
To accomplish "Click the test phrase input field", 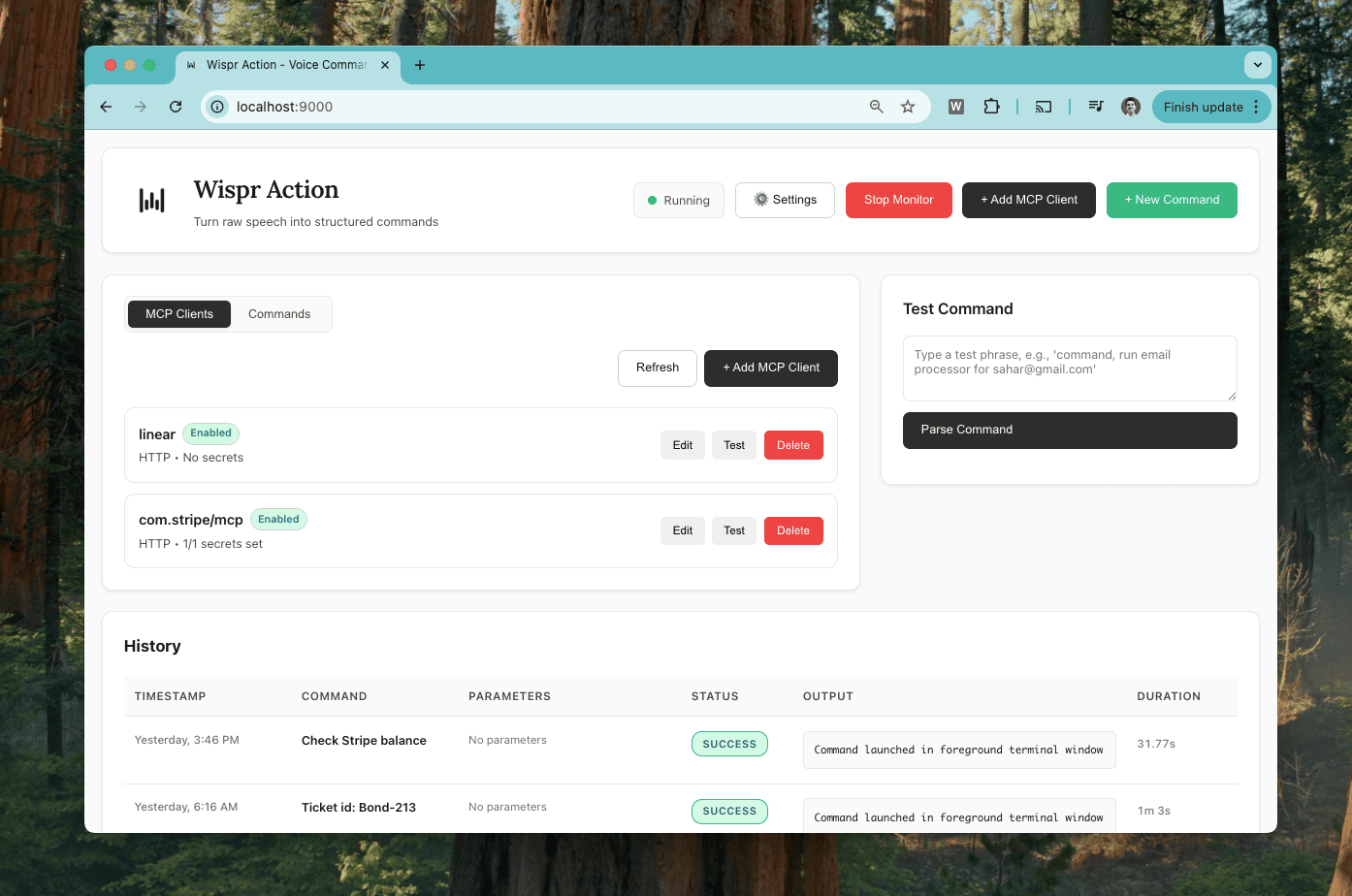I will [x=1069, y=368].
